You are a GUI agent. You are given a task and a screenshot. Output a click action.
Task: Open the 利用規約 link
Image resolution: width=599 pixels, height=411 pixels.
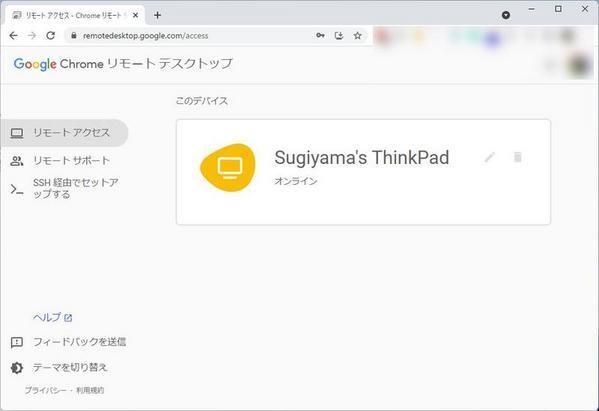(x=90, y=390)
